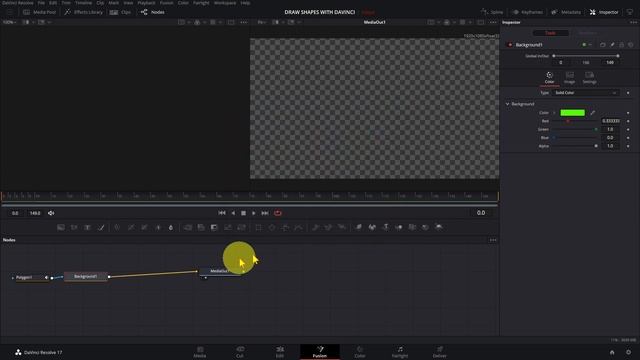
Task: Pin the Background1 tool in the Inspector
Action: click(612, 44)
